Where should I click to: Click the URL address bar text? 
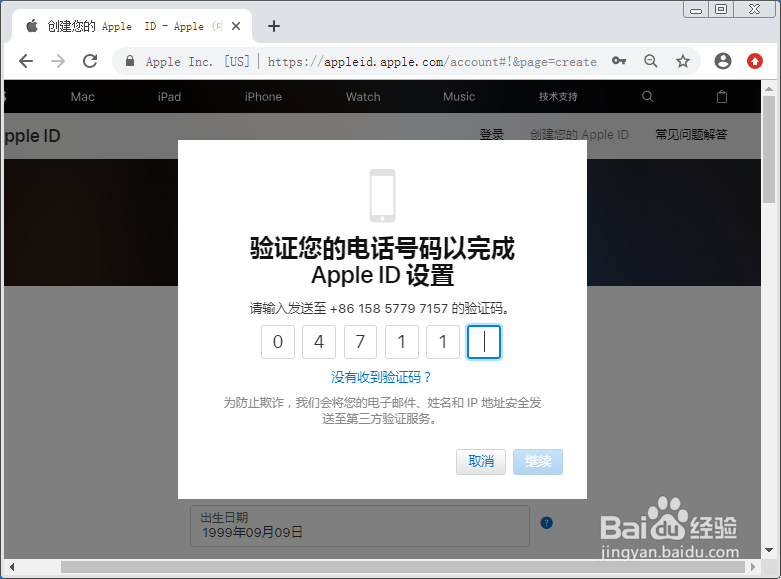pos(432,62)
